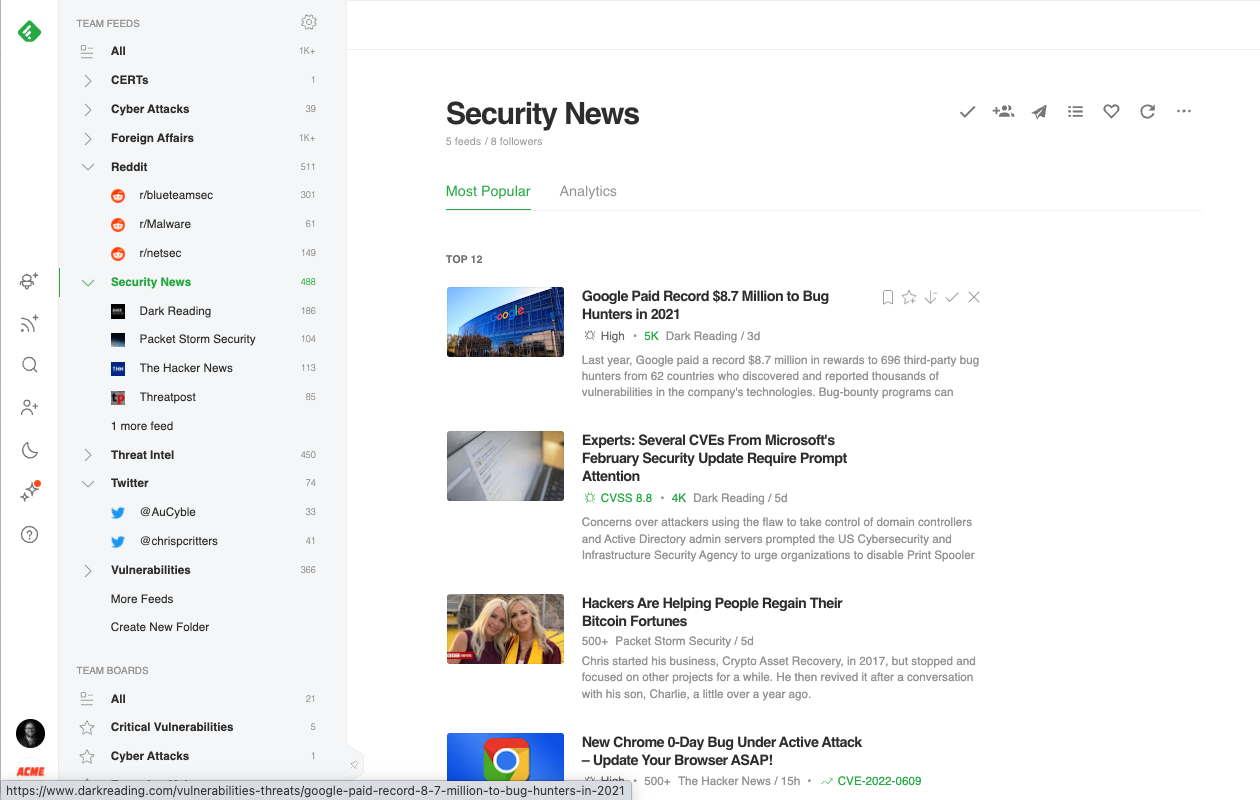Click the Create New Folder link
Screen dimensions: 1260x800
pos(160,627)
